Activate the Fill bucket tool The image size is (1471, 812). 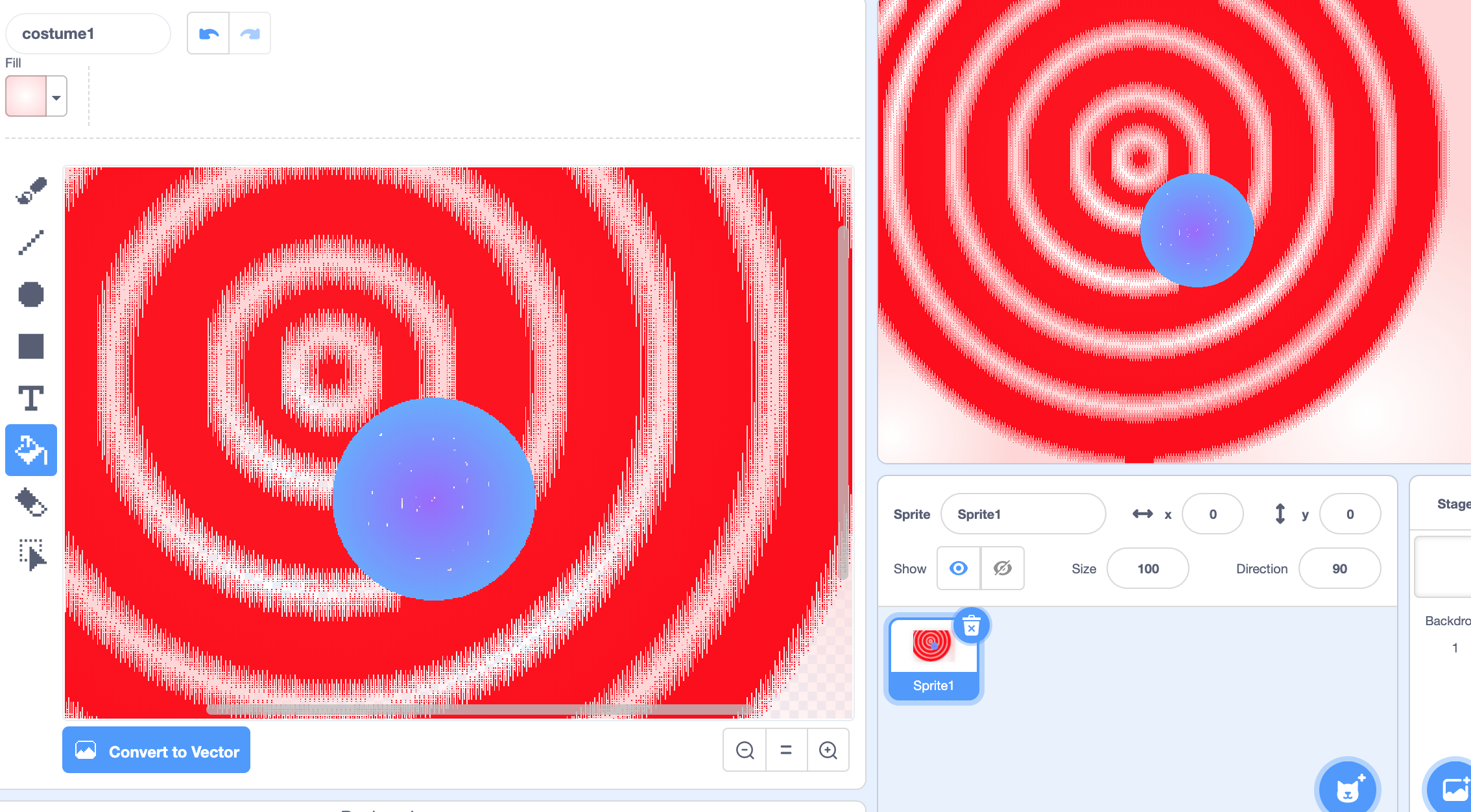coord(30,449)
